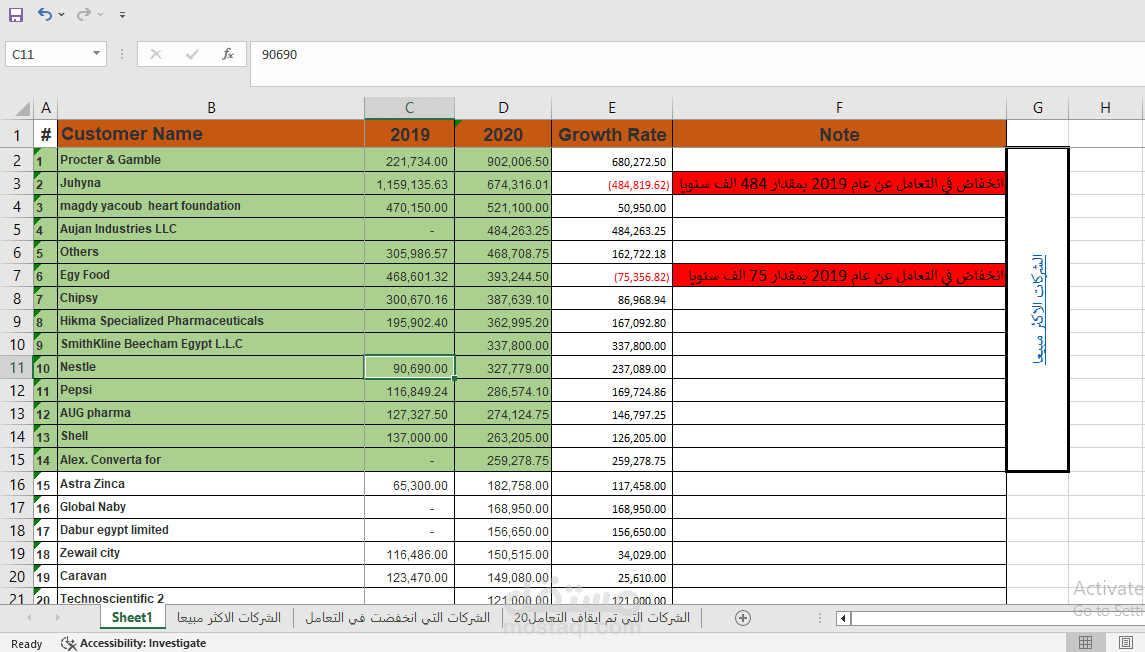Select column F header
Image resolution: width=1145 pixels, height=652 pixels.
pyautogui.click(x=839, y=108)
